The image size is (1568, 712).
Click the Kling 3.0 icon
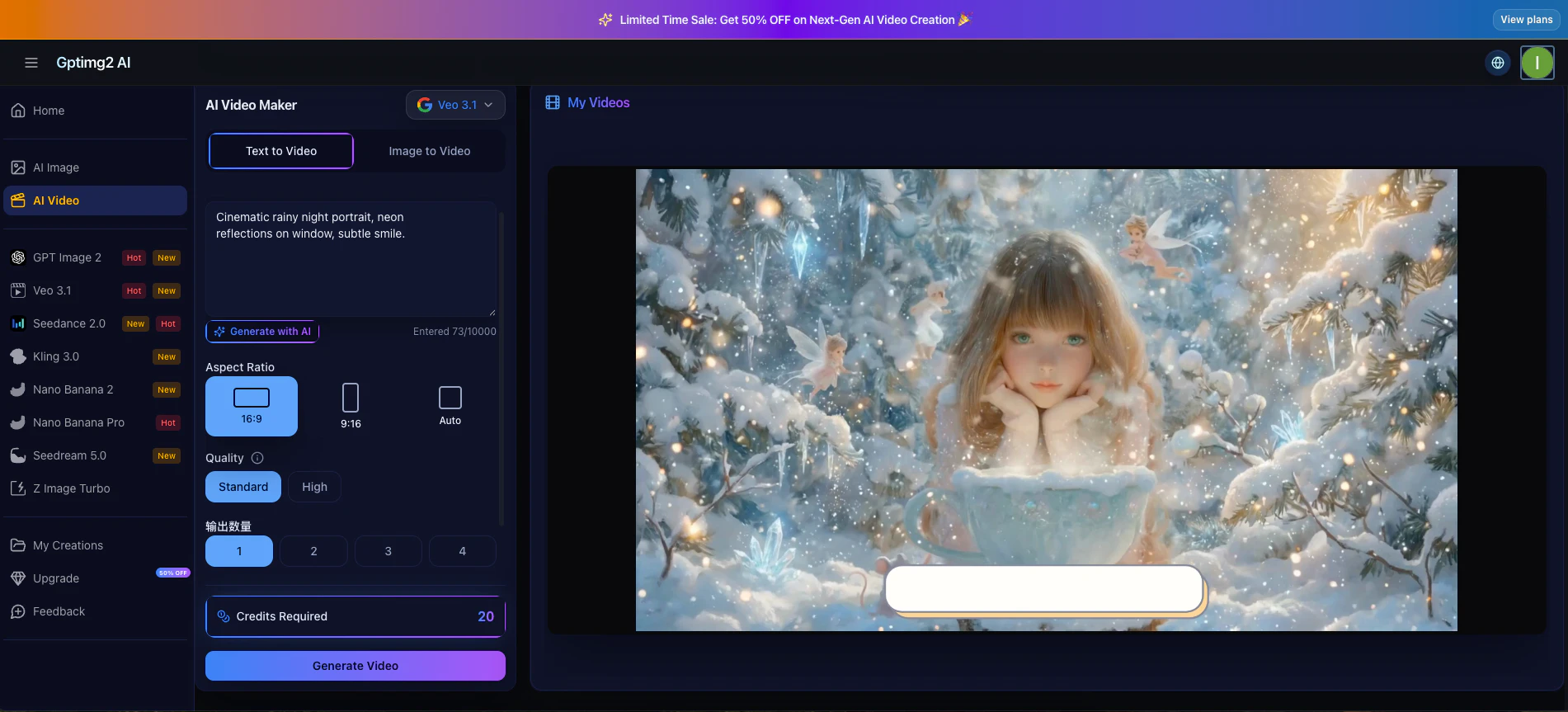click(18, 356)
